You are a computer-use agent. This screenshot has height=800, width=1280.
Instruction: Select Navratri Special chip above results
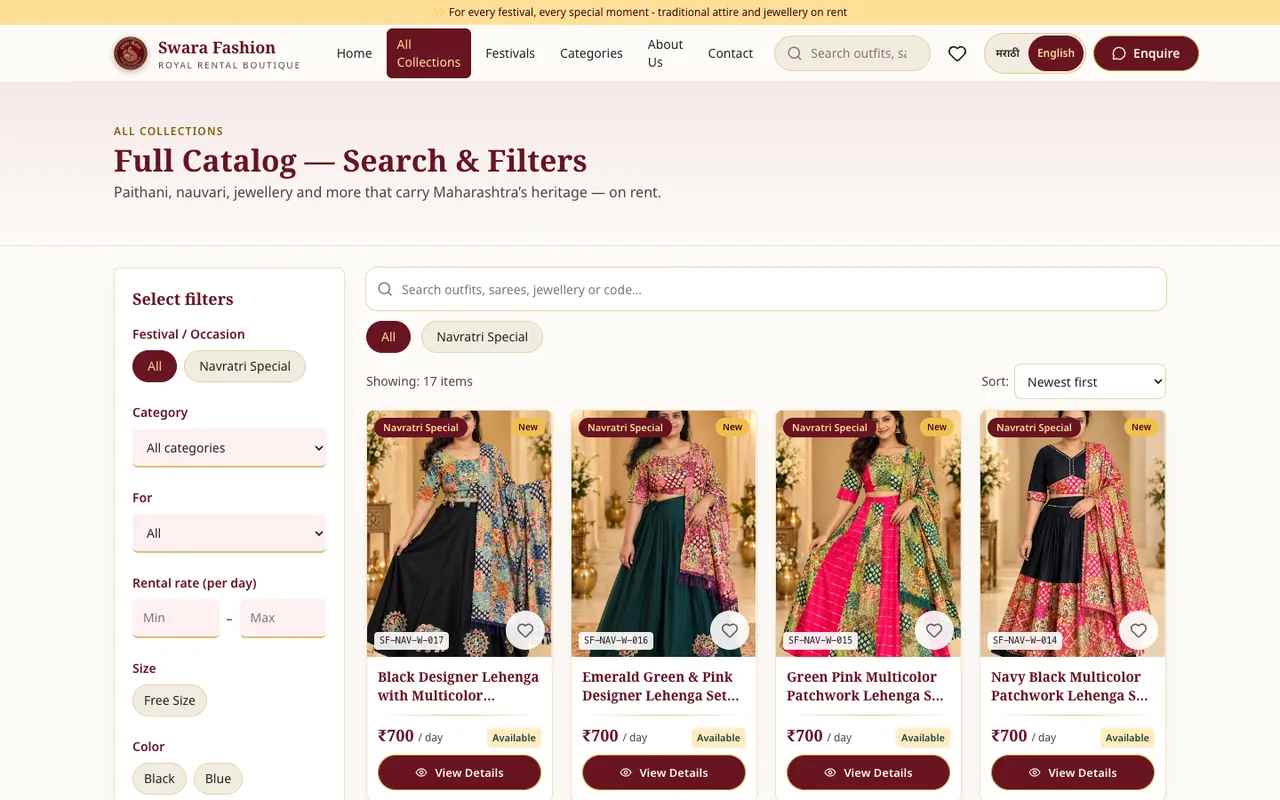[482, 337]
